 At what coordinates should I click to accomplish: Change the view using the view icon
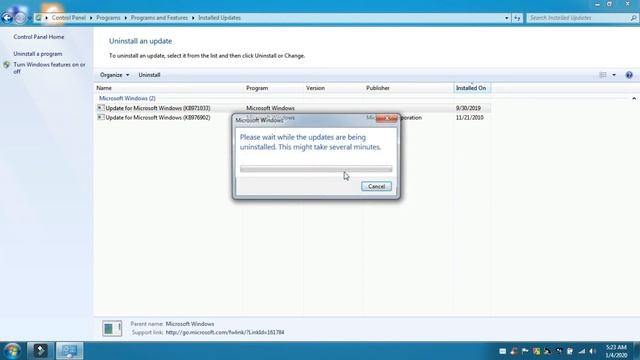603,75
